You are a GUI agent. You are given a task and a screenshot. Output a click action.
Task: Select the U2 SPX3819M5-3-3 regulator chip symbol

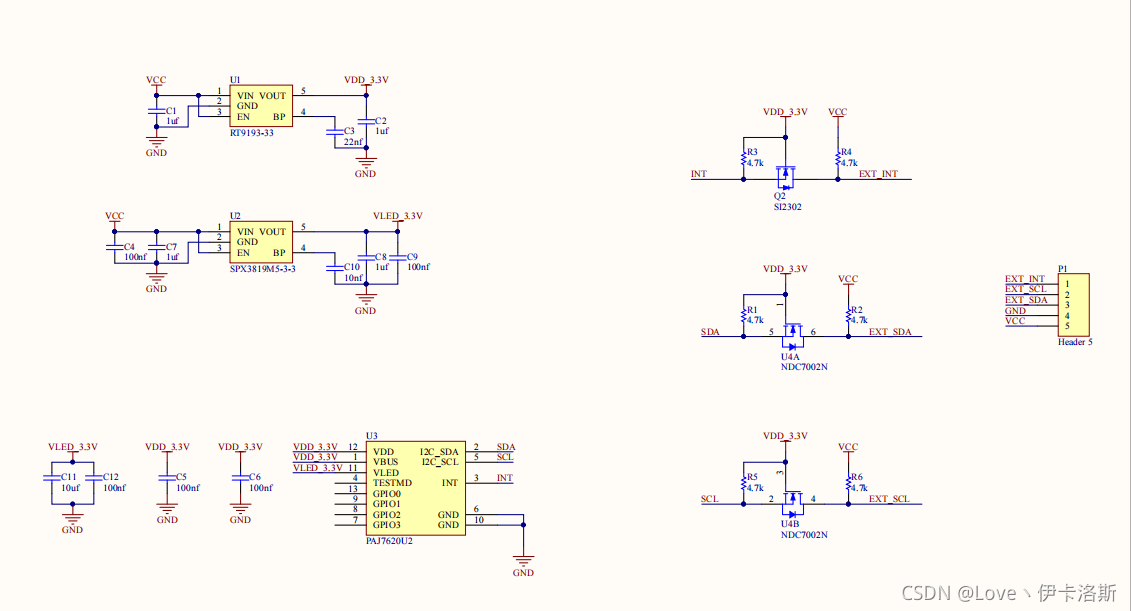coord(261,242)
